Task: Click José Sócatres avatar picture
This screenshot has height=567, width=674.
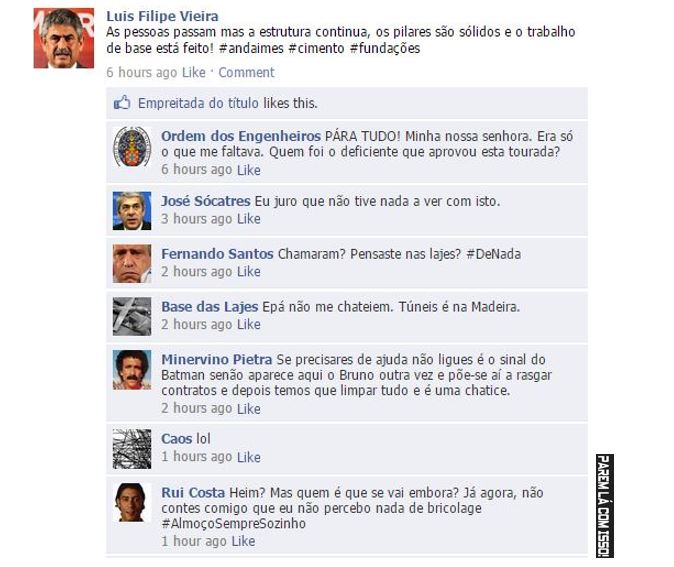Action: tap(132, 211)
